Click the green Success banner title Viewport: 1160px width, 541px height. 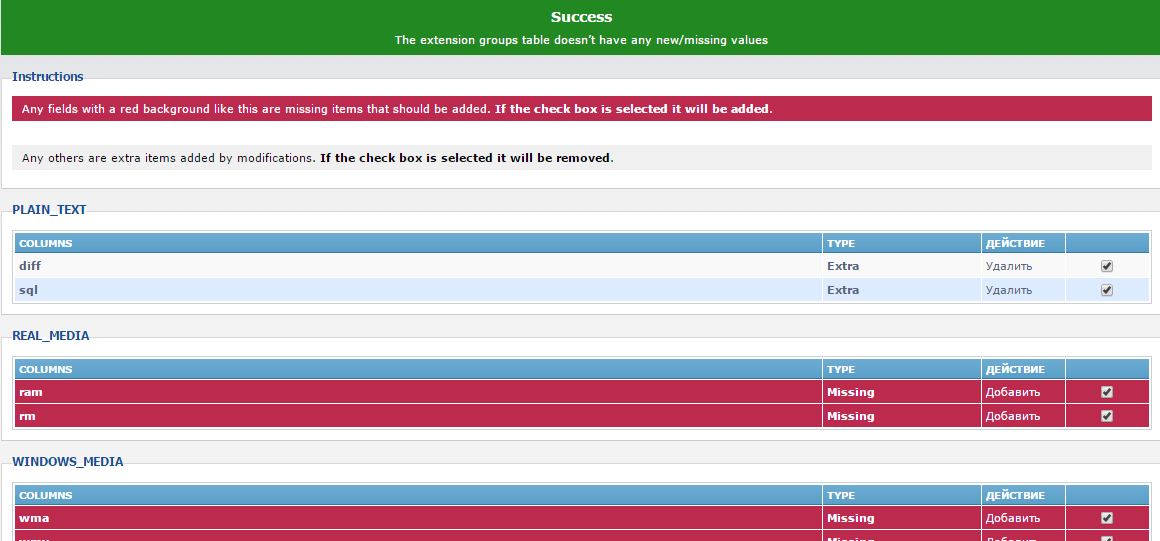point(581,17)
